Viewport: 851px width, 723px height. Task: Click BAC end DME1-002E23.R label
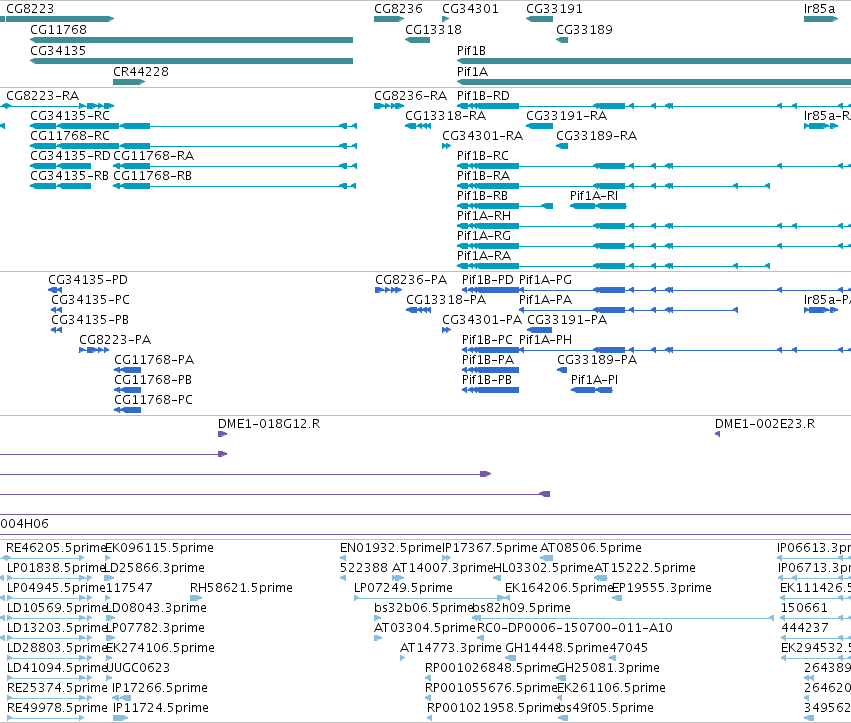pos(765,424)
